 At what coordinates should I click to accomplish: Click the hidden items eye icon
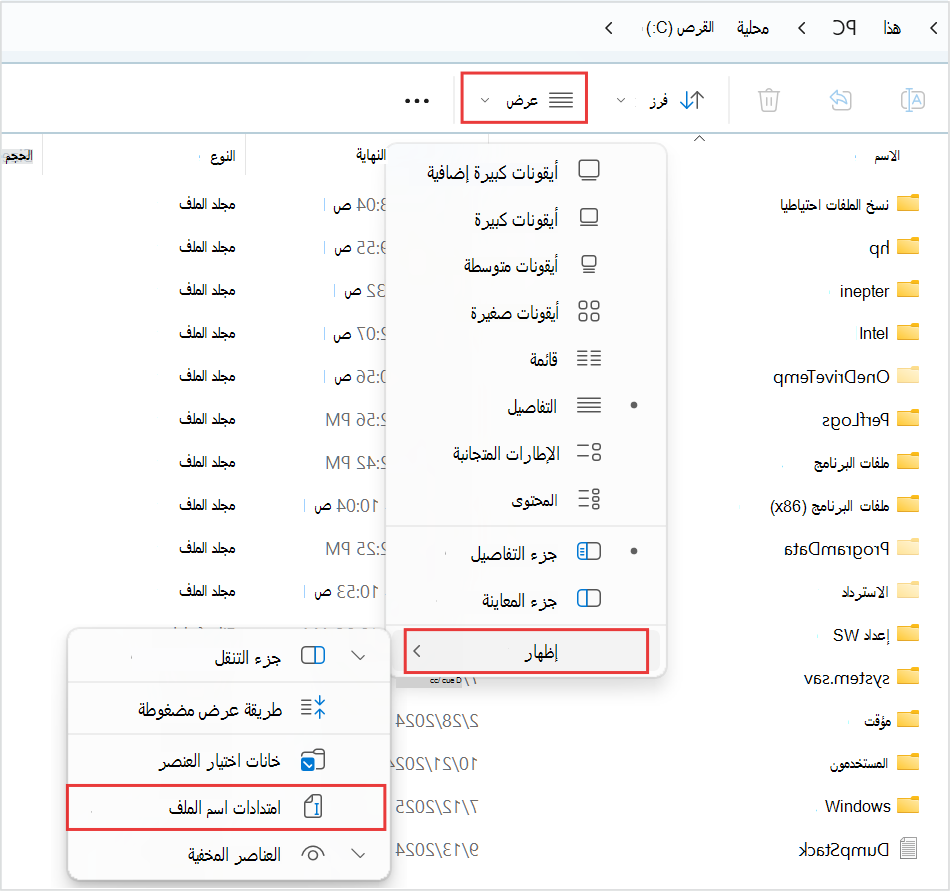[x=313, y=854]
